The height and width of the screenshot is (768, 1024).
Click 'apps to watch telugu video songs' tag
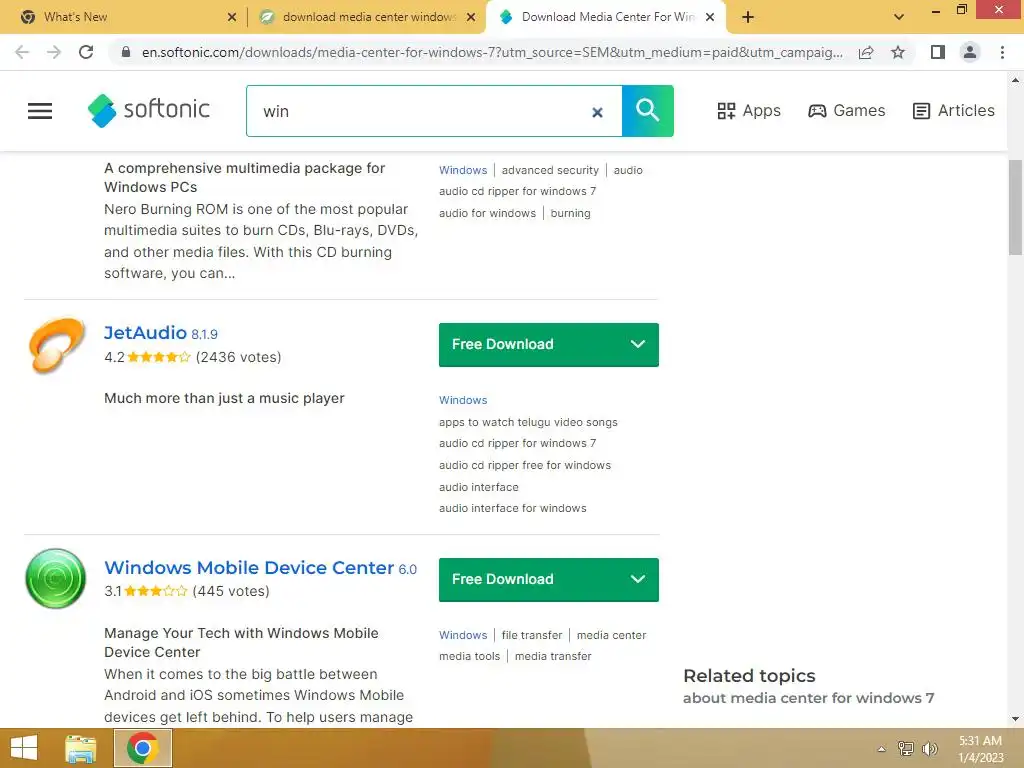point(528,422)
